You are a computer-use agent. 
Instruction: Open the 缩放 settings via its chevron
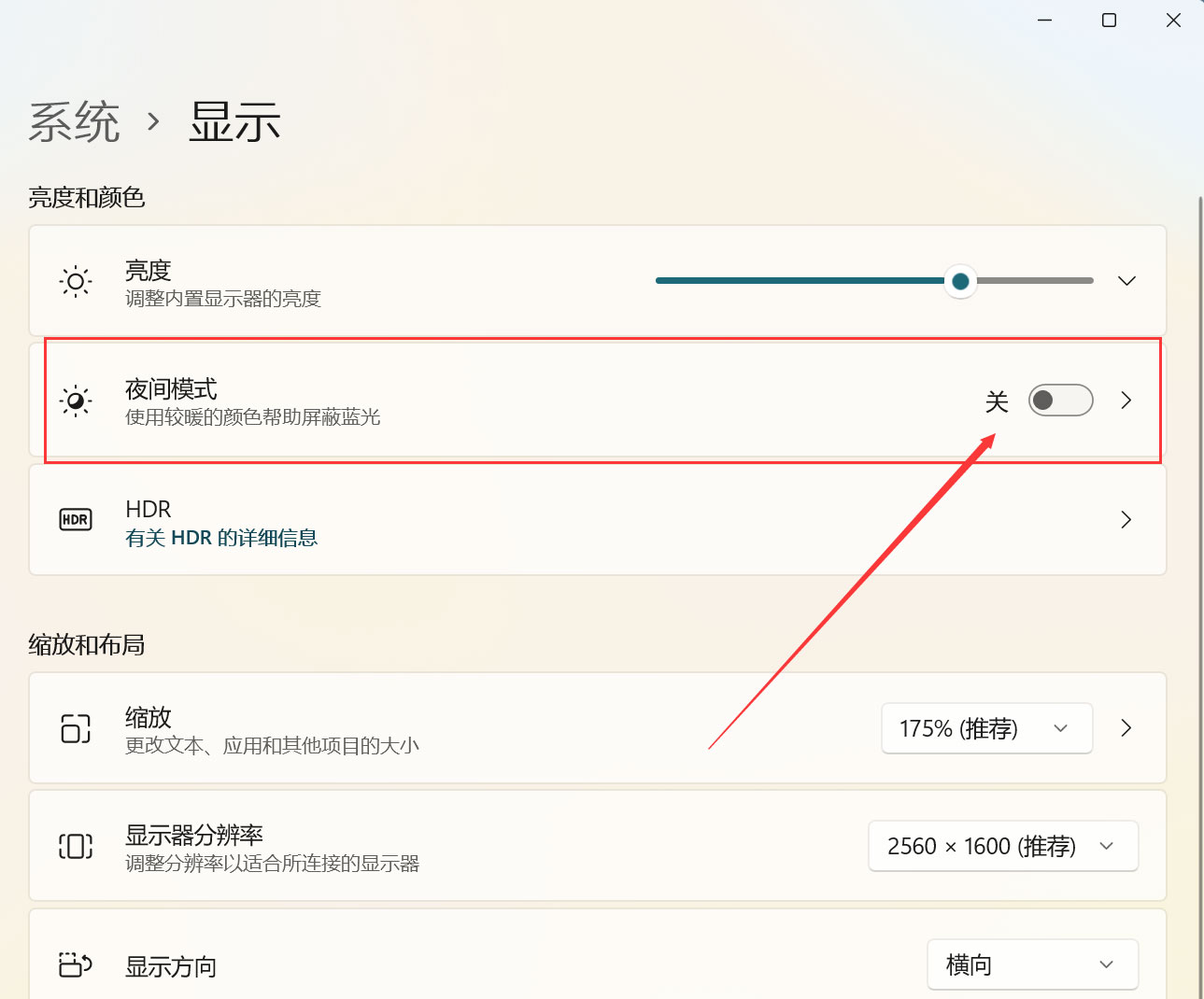tap(1126, 728)
